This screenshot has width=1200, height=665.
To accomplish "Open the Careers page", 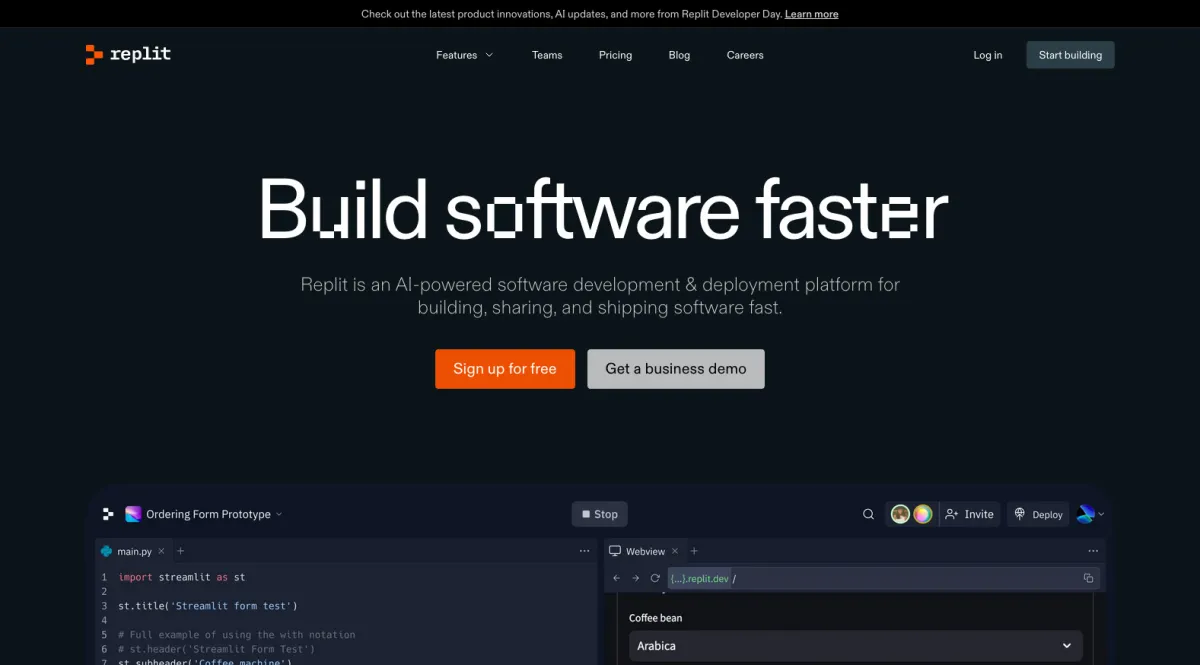I will click(745, 55).
